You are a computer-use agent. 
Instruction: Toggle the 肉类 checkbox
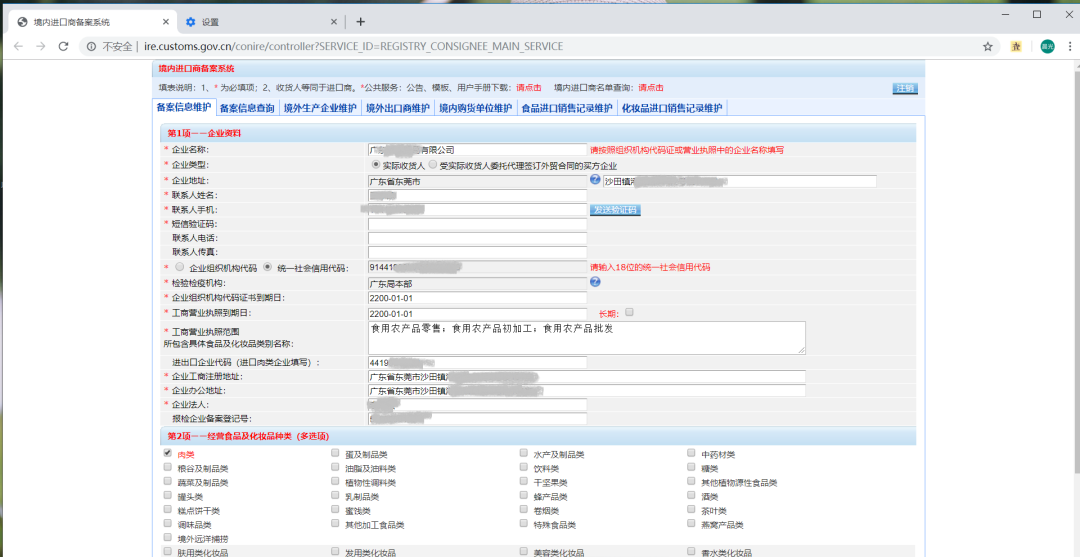[168, 453]
